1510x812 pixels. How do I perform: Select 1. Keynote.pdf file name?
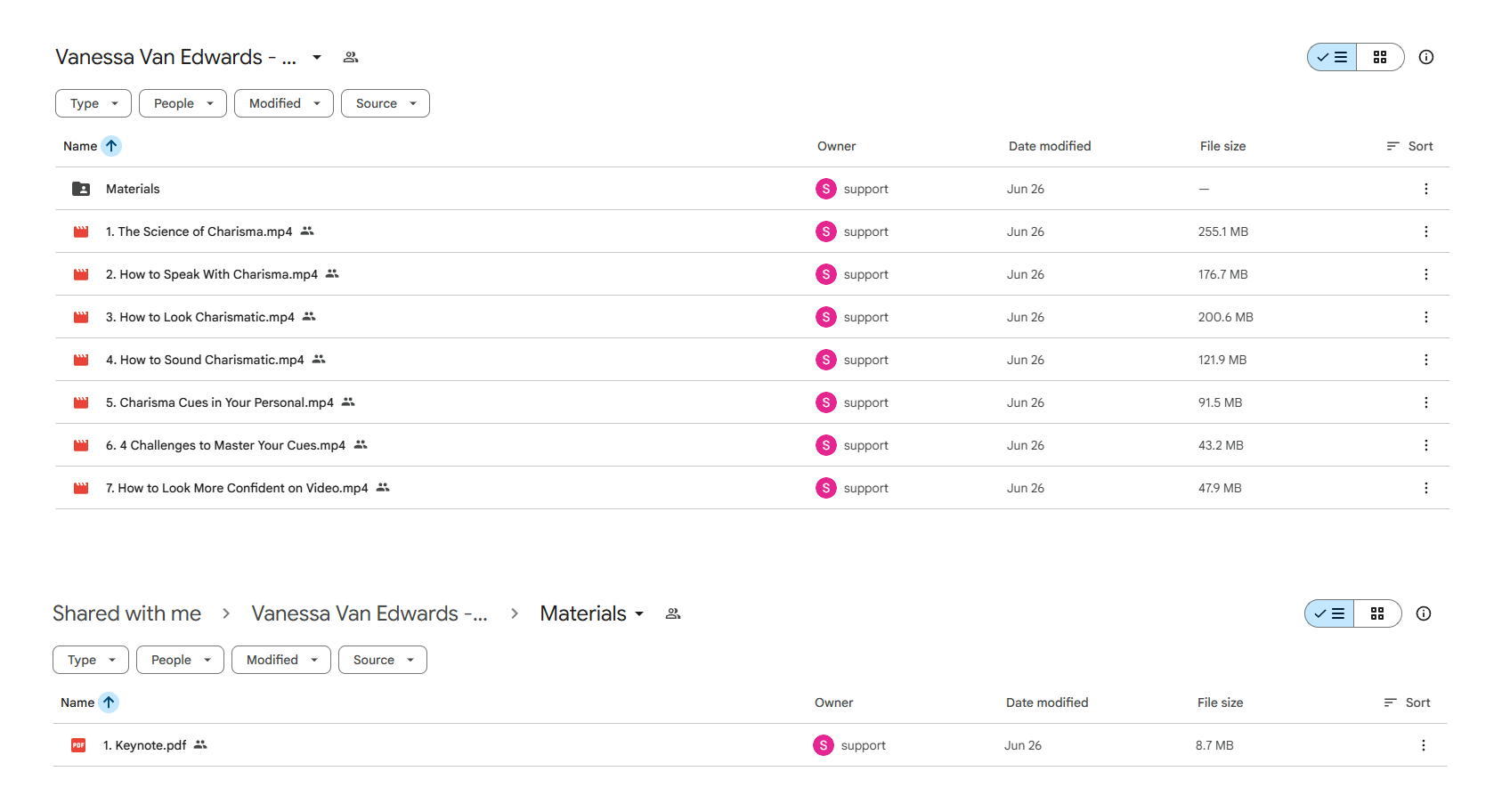click(145, 745)
